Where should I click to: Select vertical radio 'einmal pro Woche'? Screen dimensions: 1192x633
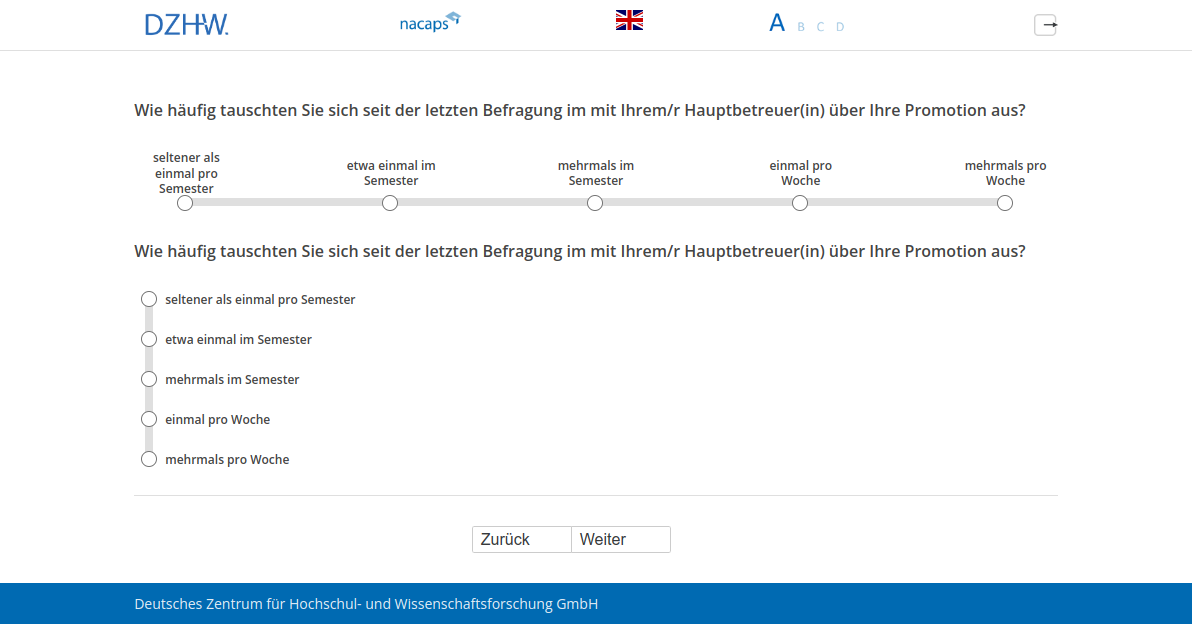149,419
